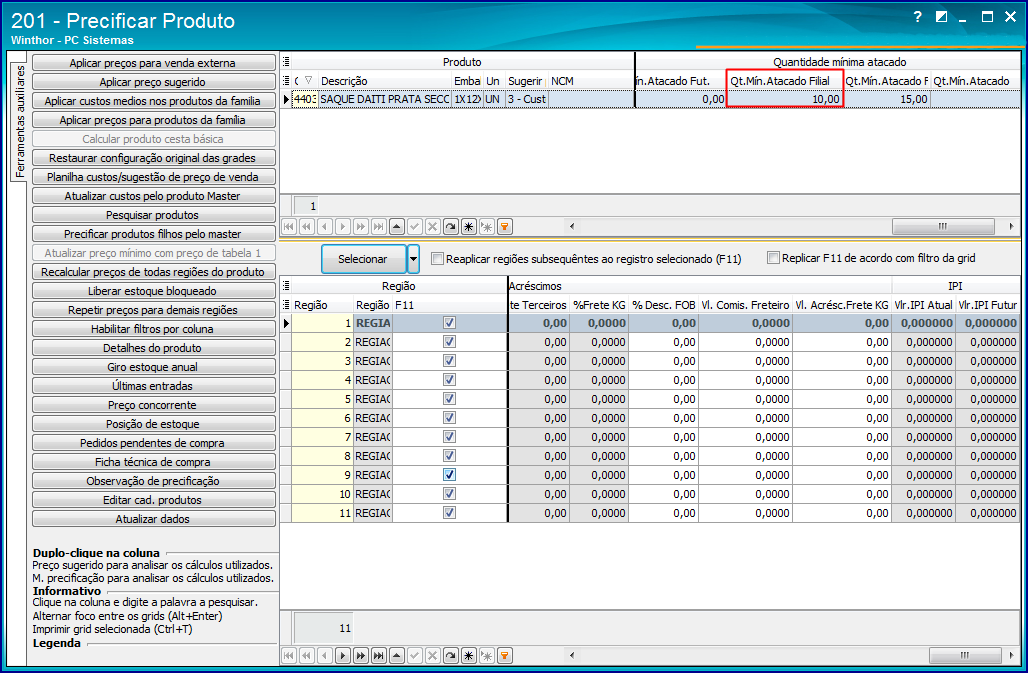Click Habilitar filtros por coluna button
The height and width of the screenshot is (673, 1028).
[153, 329]
